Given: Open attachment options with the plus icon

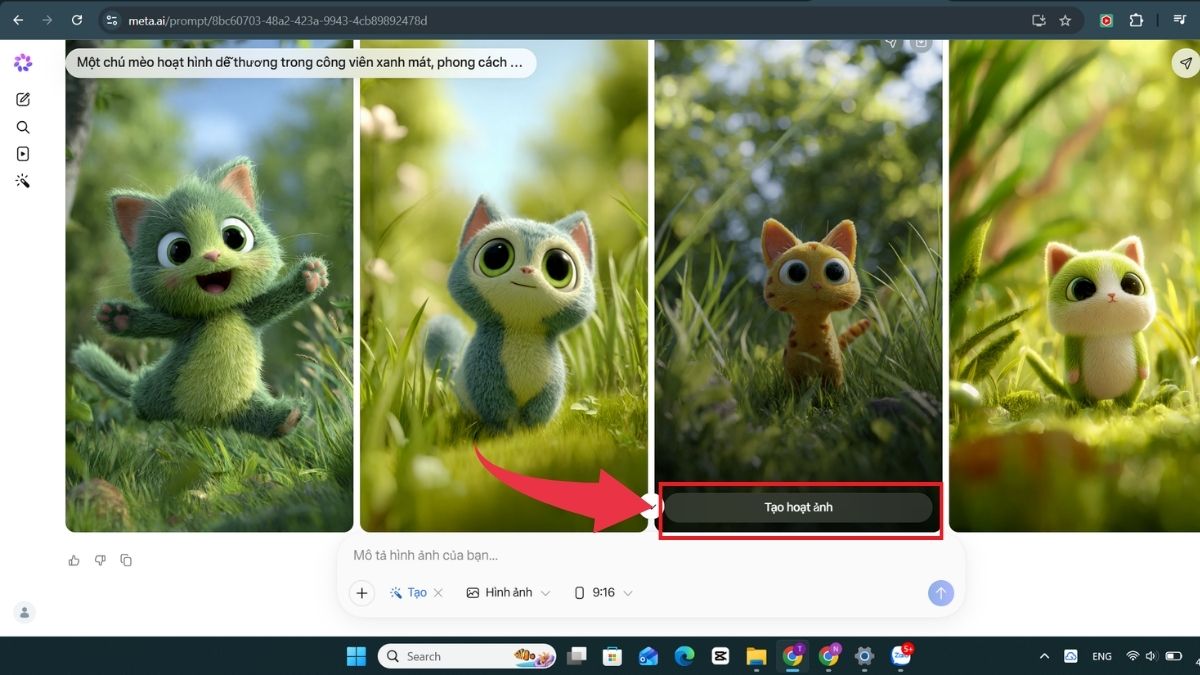Looking at the screenshot, I should (x=361, y=592).
